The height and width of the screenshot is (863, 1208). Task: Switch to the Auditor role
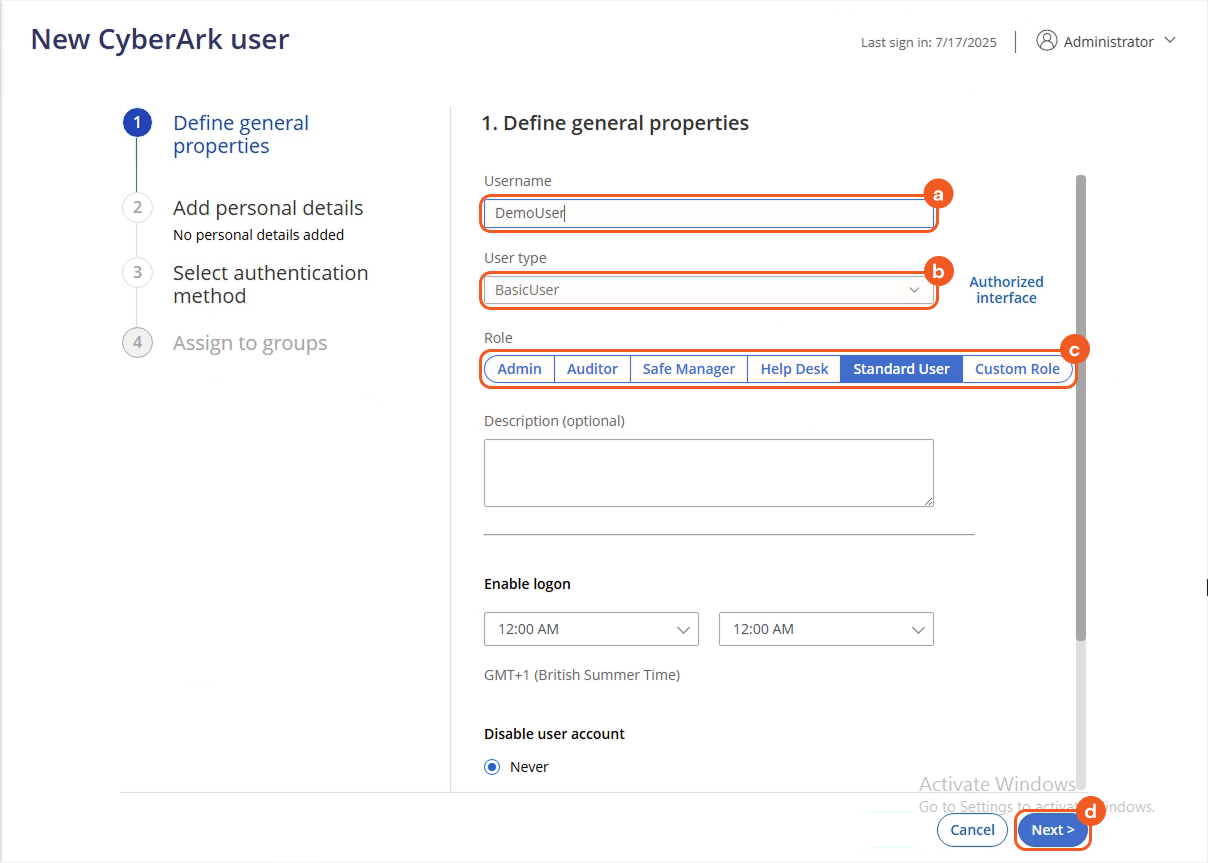click(x=592, y=368)
